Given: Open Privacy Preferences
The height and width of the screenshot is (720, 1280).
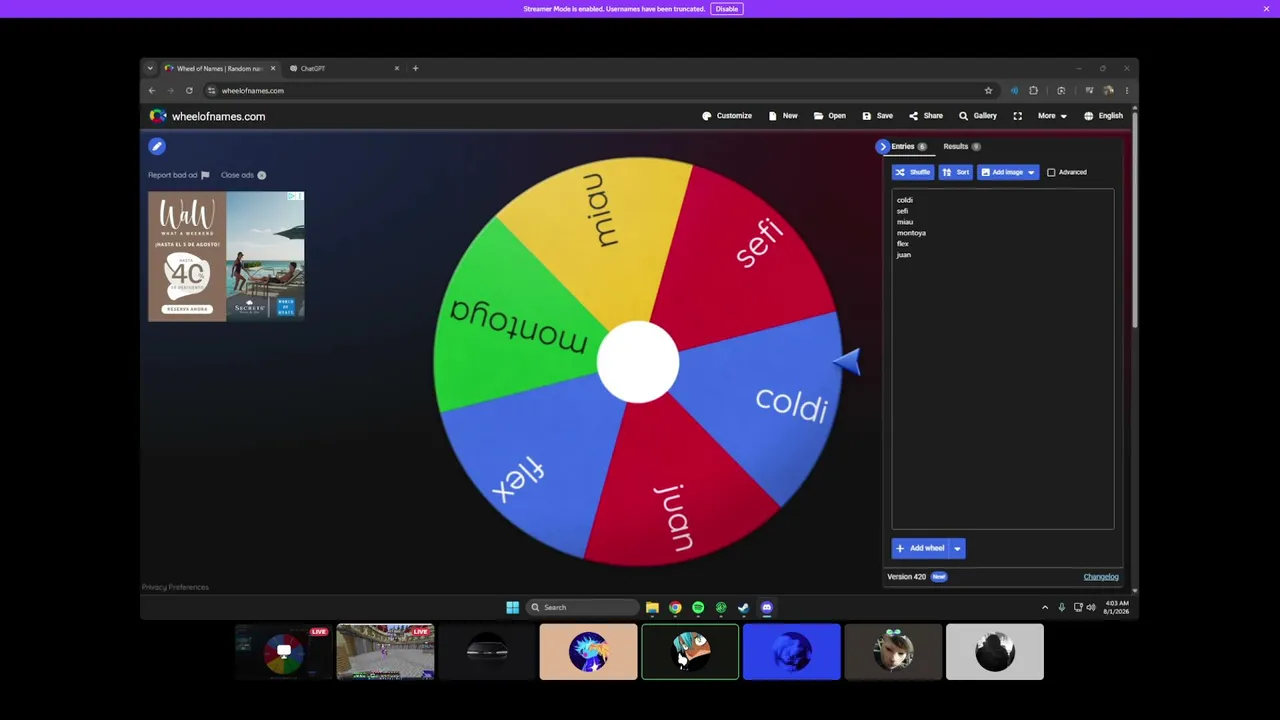Looking at the screenshot, I should [175, 587].
